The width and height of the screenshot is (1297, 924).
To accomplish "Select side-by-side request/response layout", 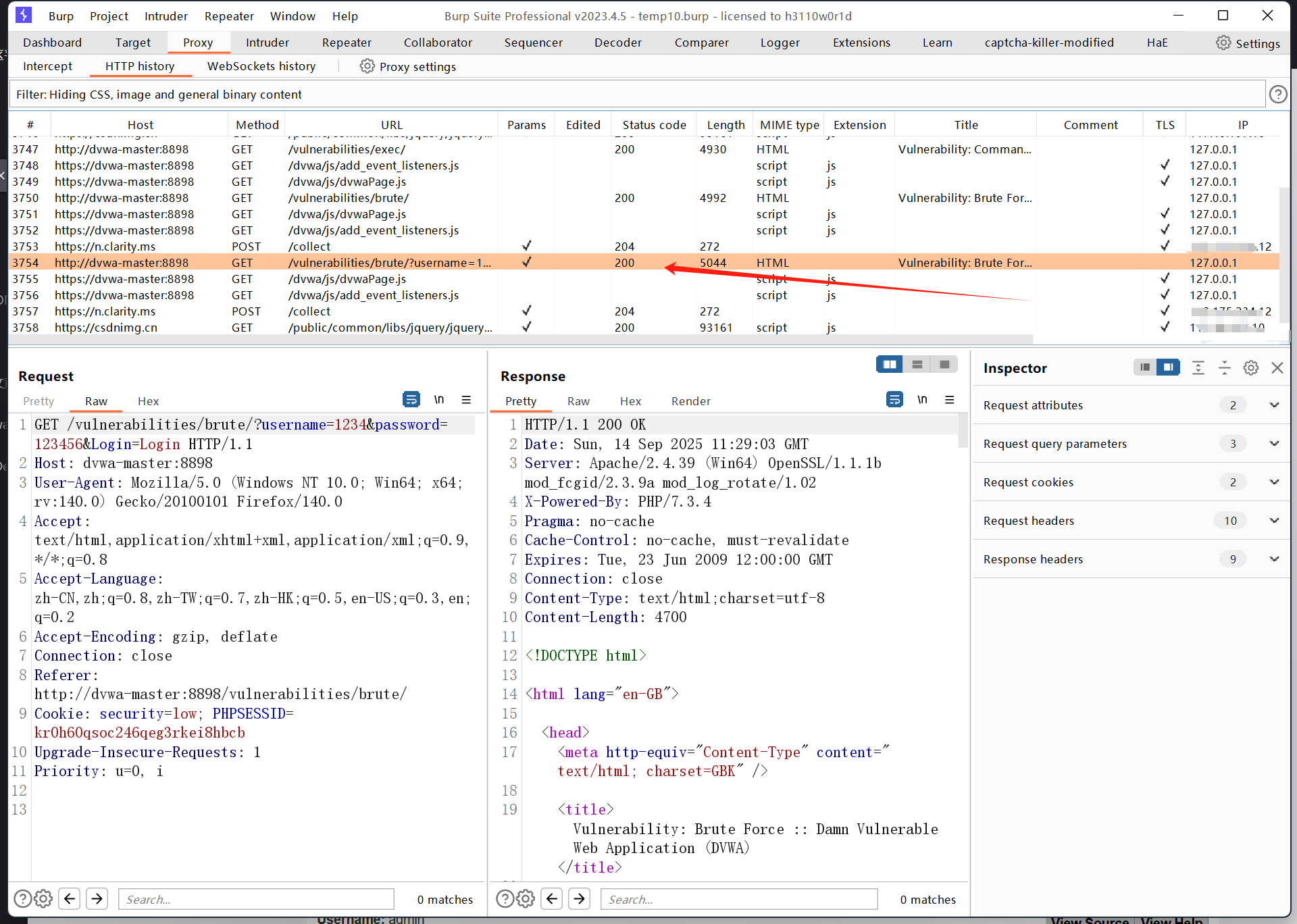I will coord(890,365).
